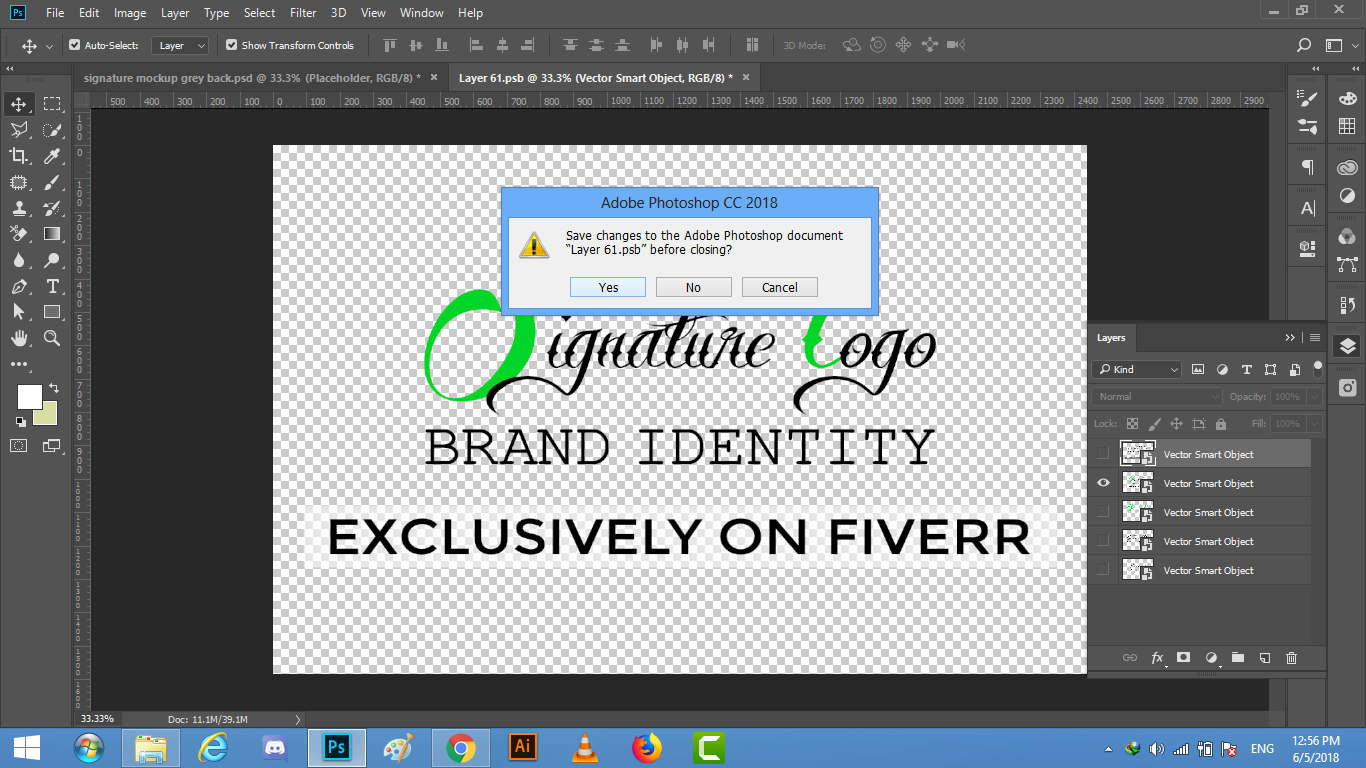Select the Blur tool droplet icon
1366x768 pixels.
coord(19,260)
